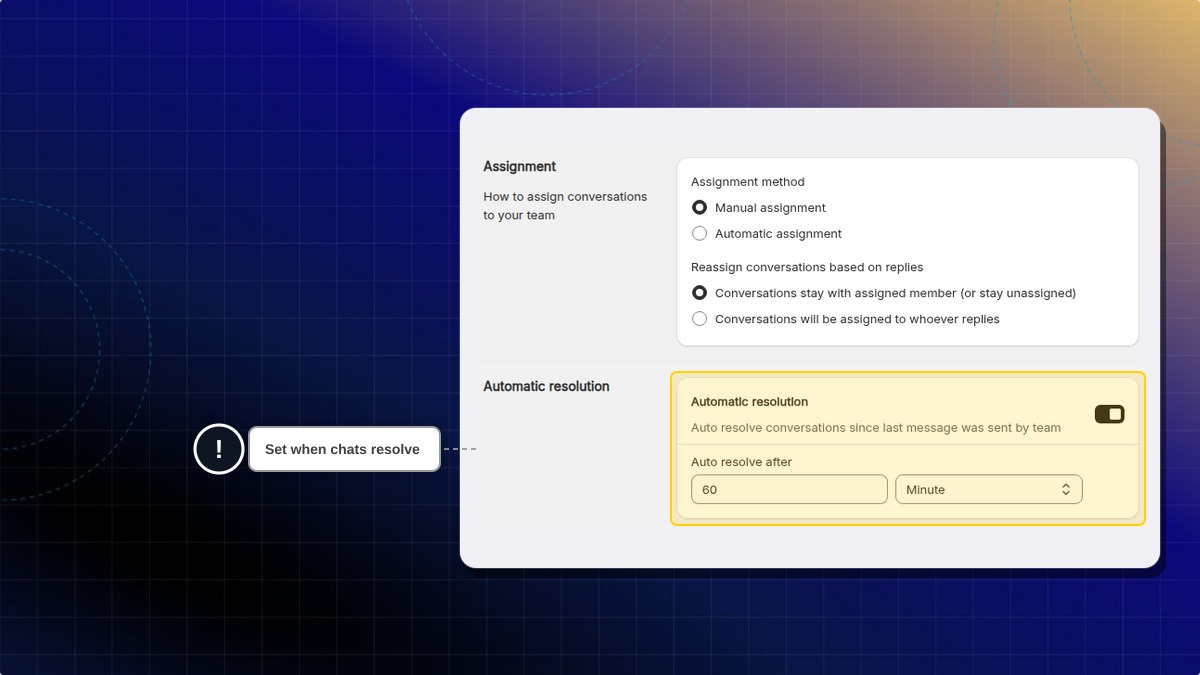Toggle the Automatic resolution switch
Image resolution: width=1200 pixels, height=675 pixels.
1109,414
